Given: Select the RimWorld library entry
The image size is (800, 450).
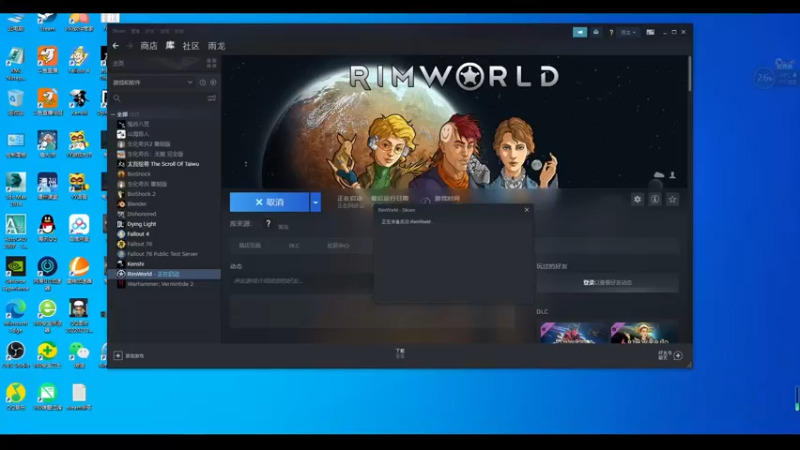Looking at the screenshot, I should coord(164,274).
